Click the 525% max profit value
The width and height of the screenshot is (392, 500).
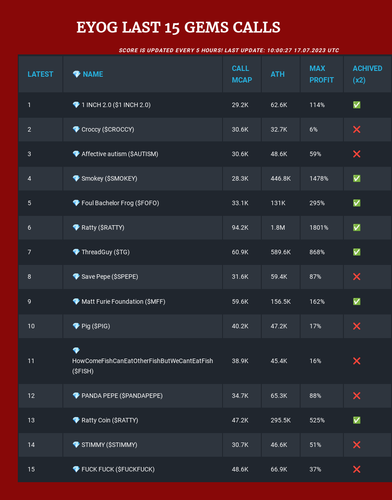pyautogui.click(x=317, y=420)
